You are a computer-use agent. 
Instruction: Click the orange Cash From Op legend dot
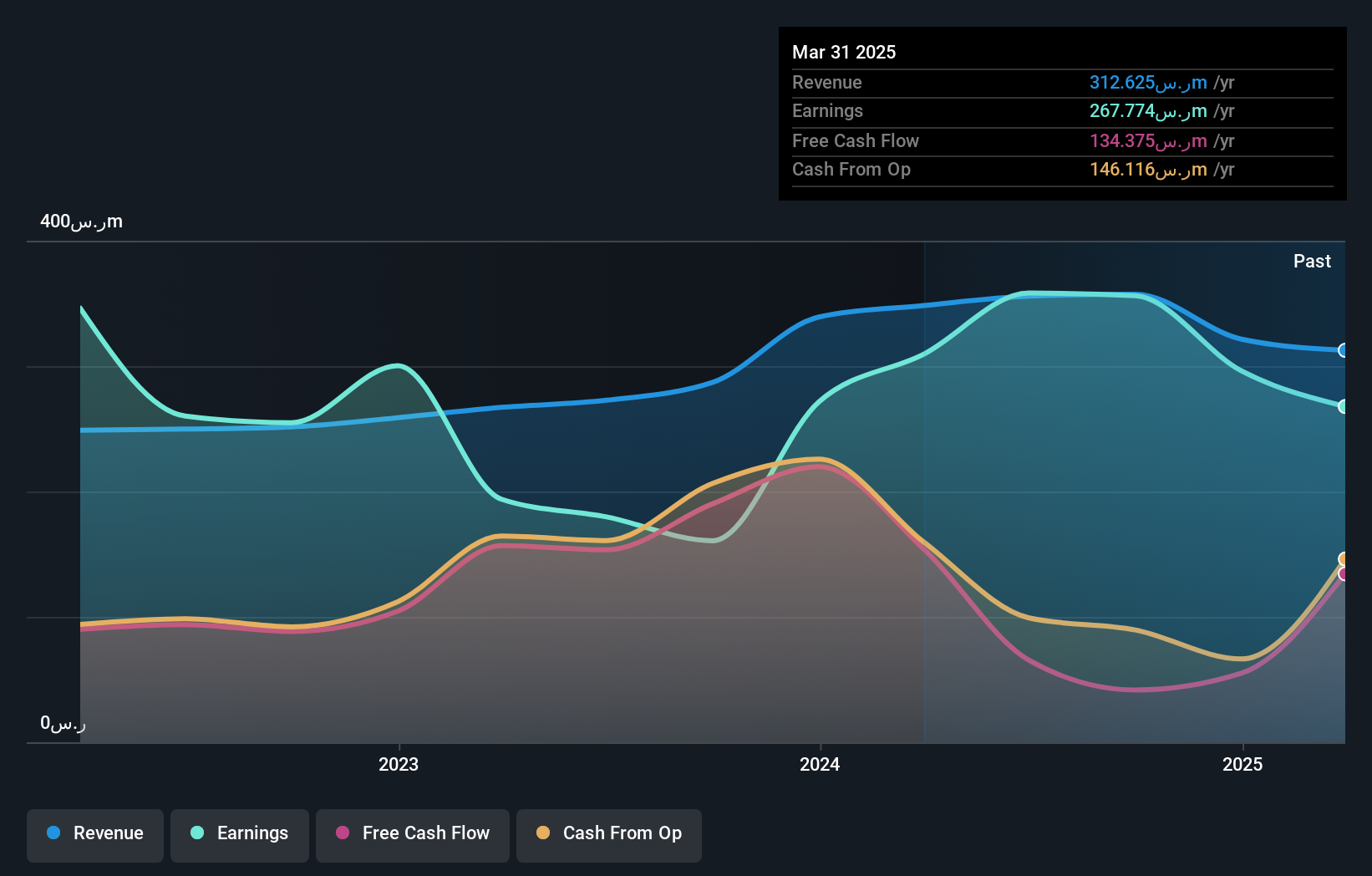(x=543, y=833)
